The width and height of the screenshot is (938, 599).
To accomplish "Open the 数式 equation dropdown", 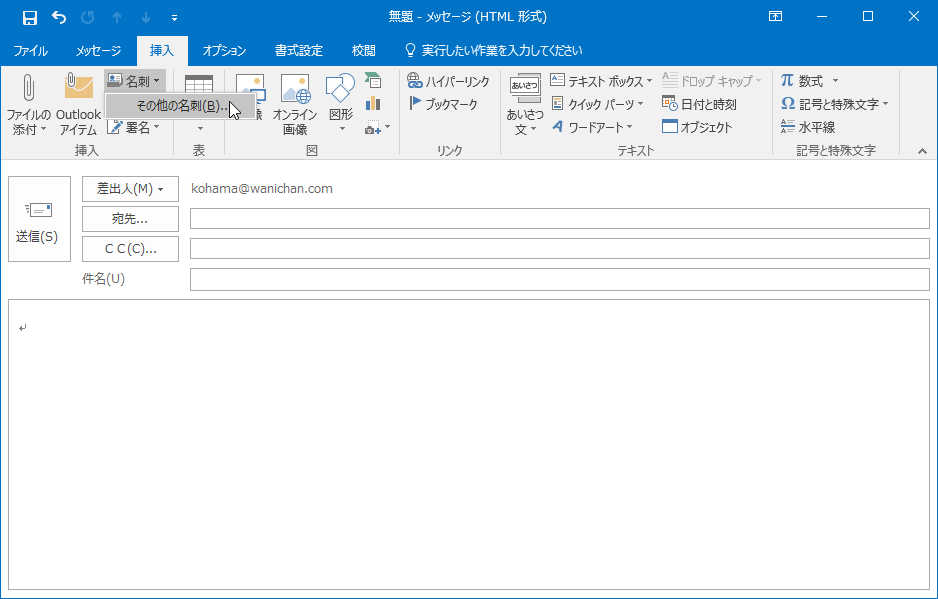I will click(809, 81).
